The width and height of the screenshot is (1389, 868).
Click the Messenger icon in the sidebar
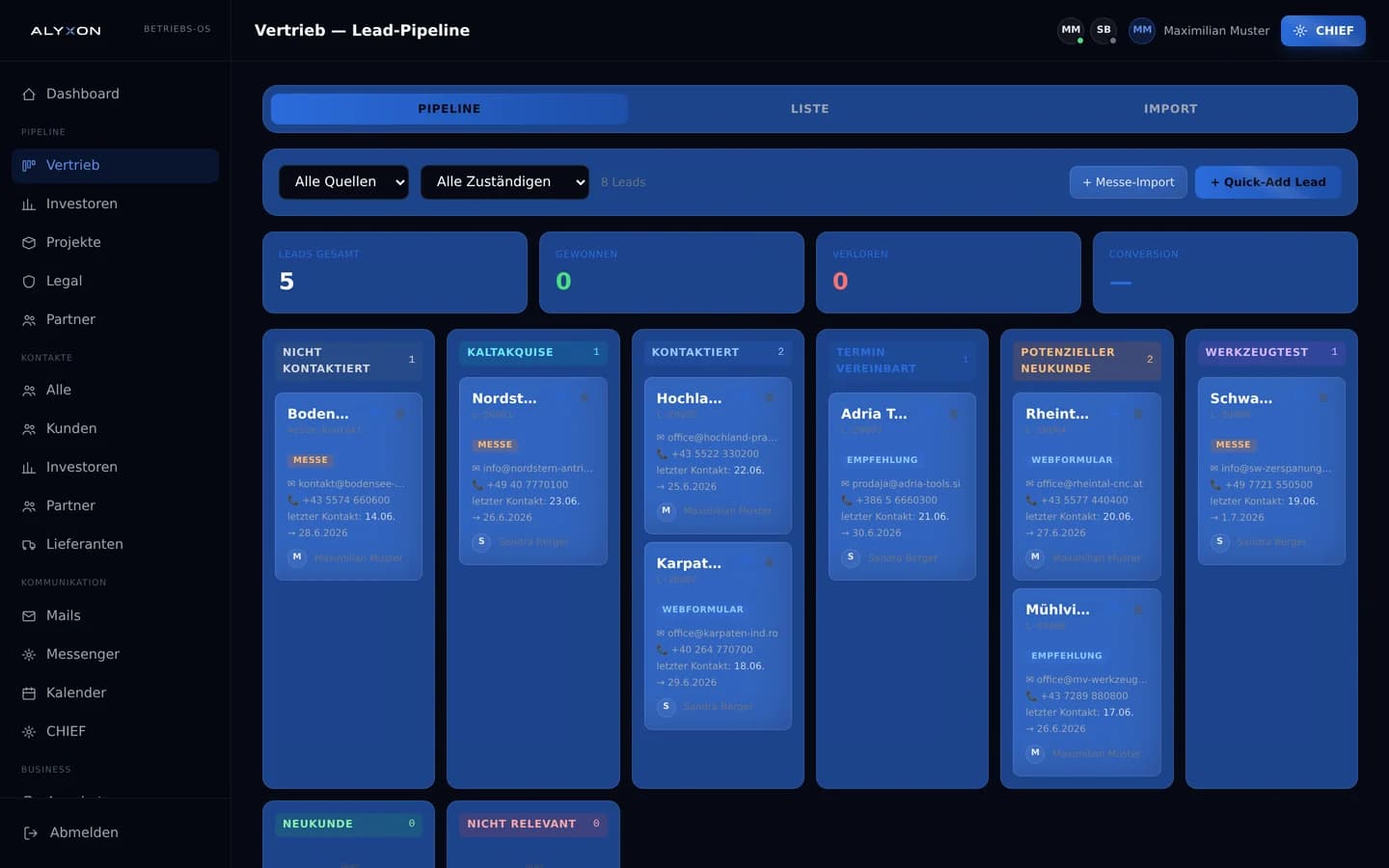[x=29, y=655]
